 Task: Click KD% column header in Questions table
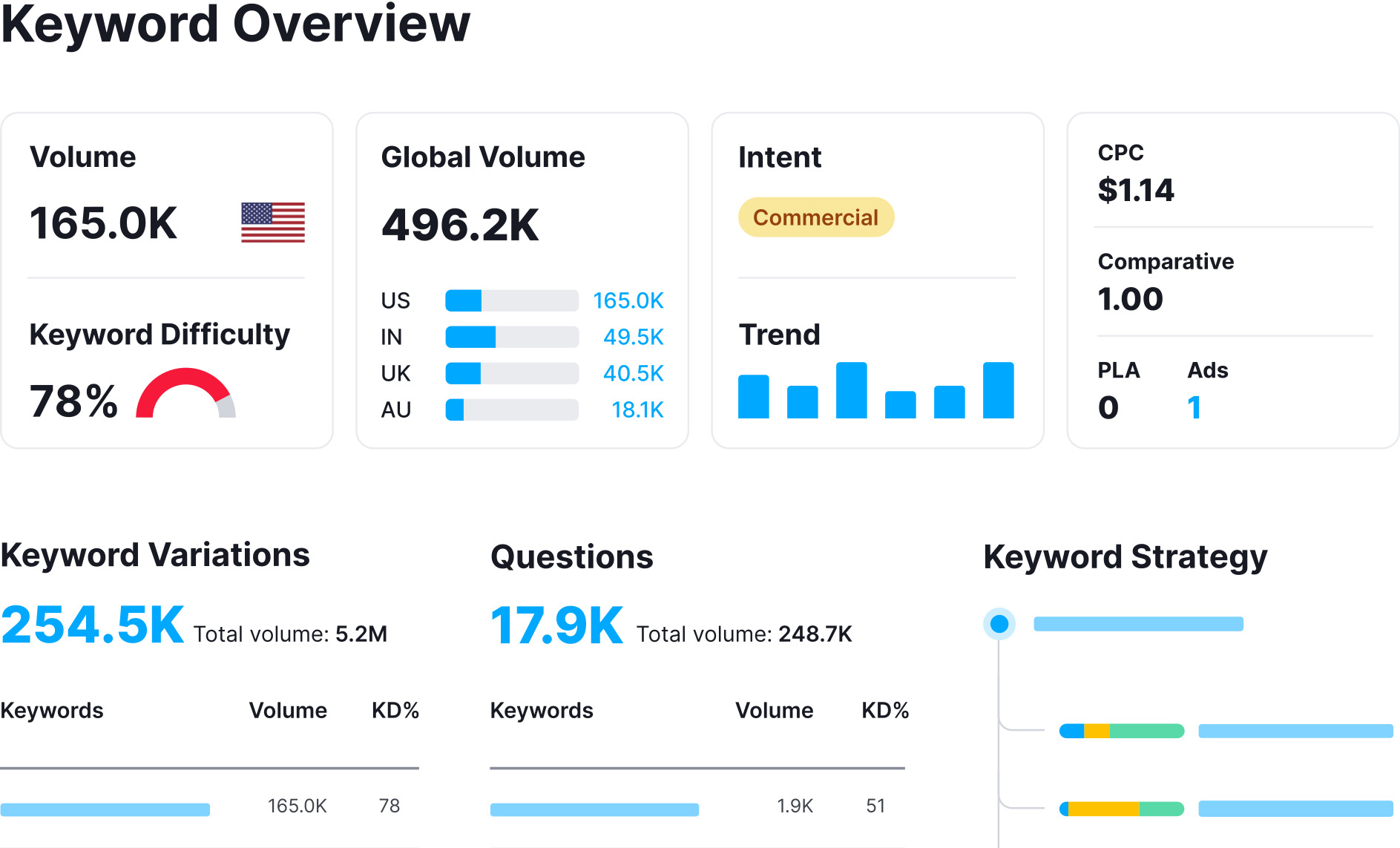(884, 711)
